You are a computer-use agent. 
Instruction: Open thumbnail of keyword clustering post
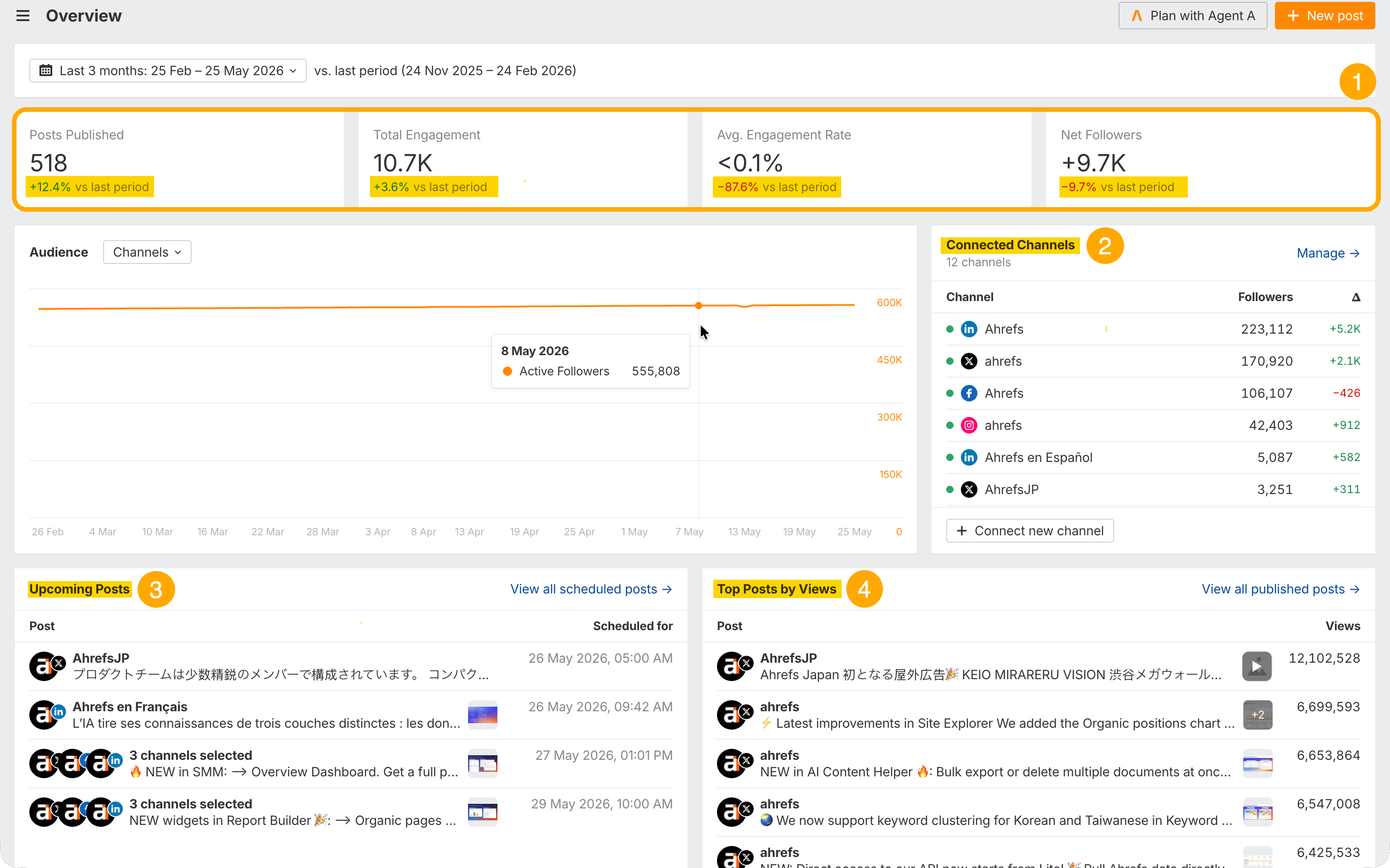pos(1258,812)
